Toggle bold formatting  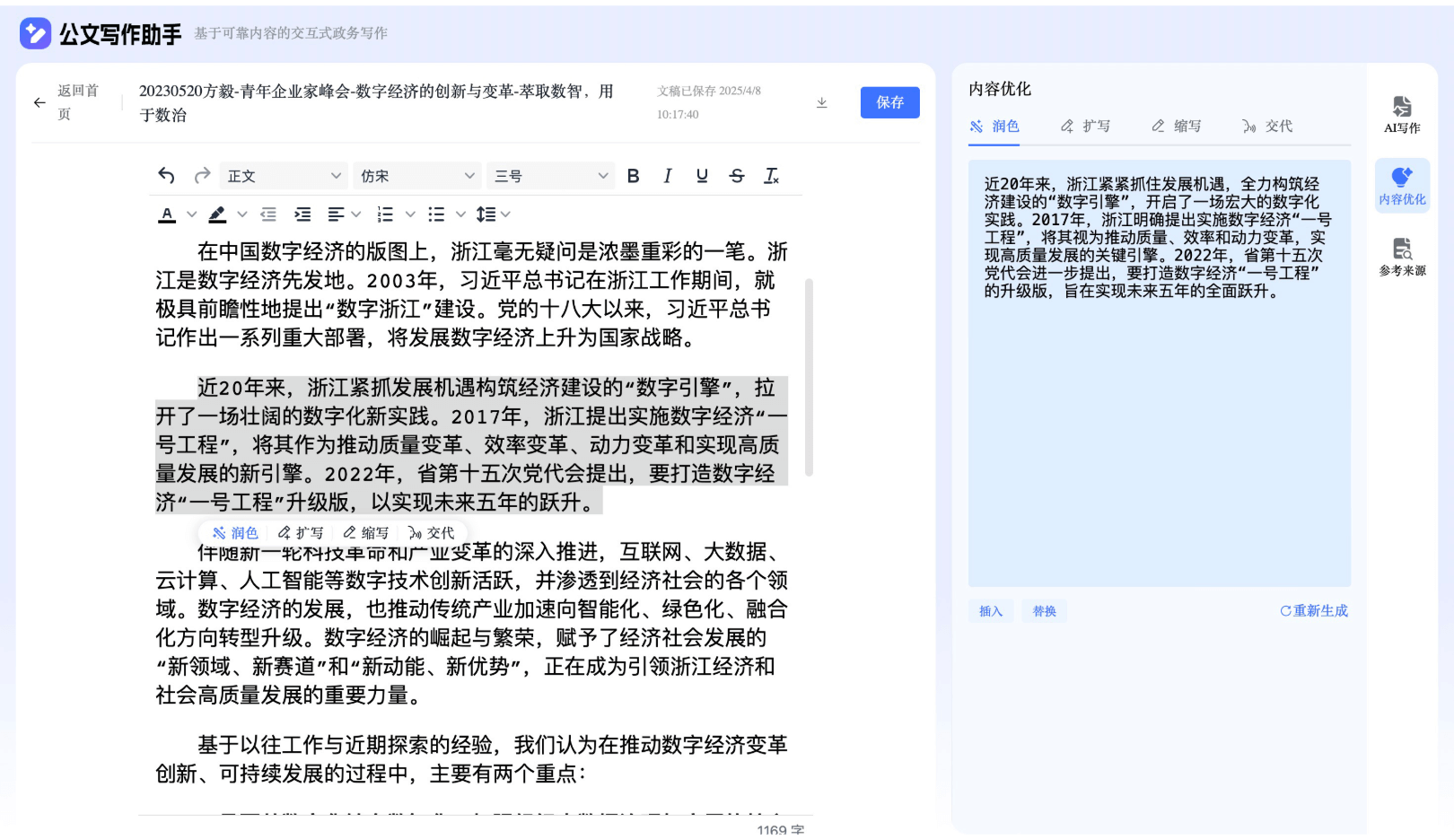(x=633, y=176)
